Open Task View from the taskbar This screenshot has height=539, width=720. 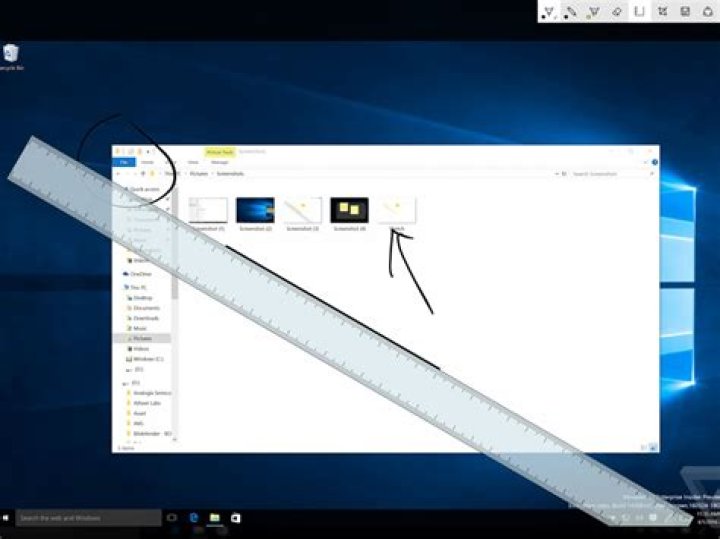172,518
